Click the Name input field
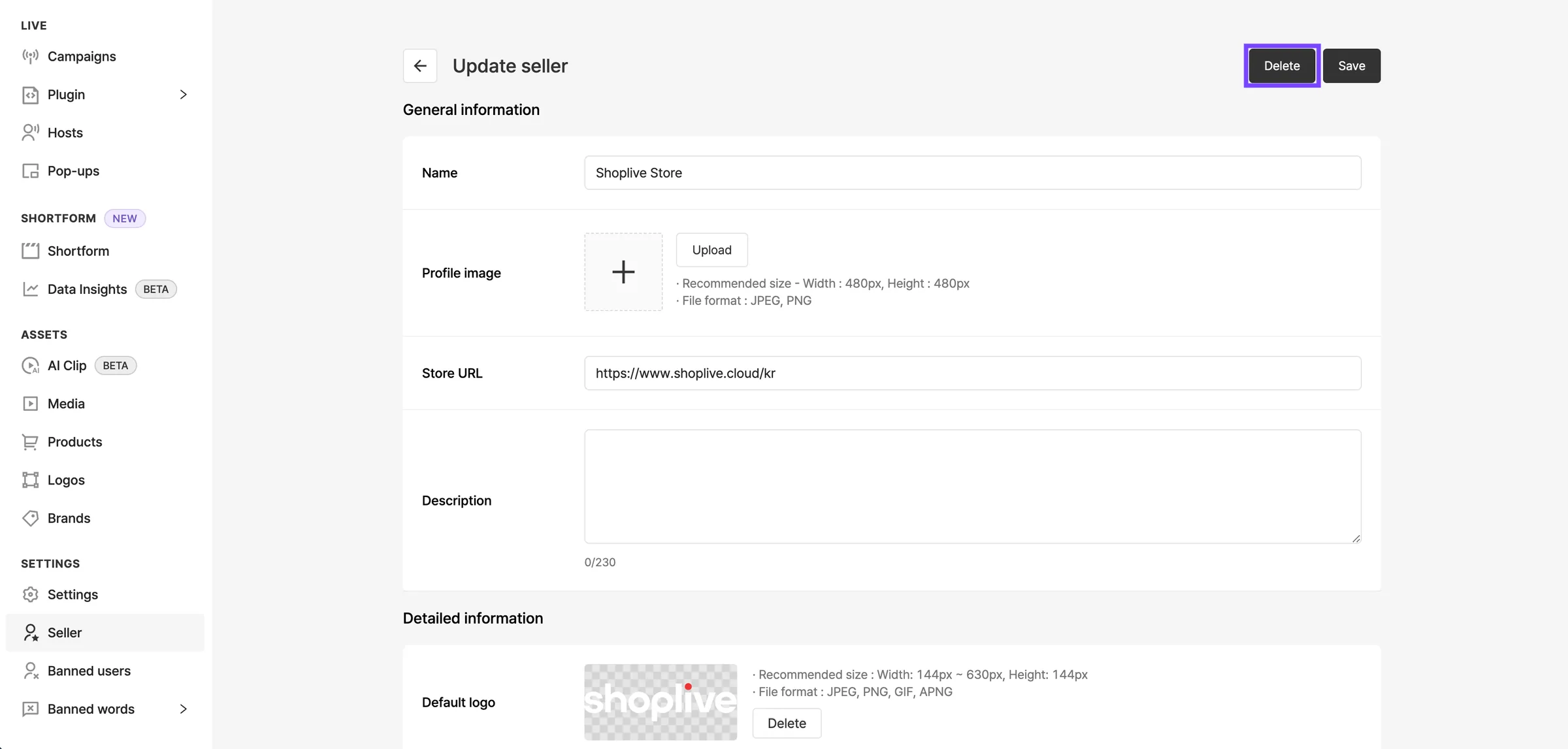 (x=973, y=173)
